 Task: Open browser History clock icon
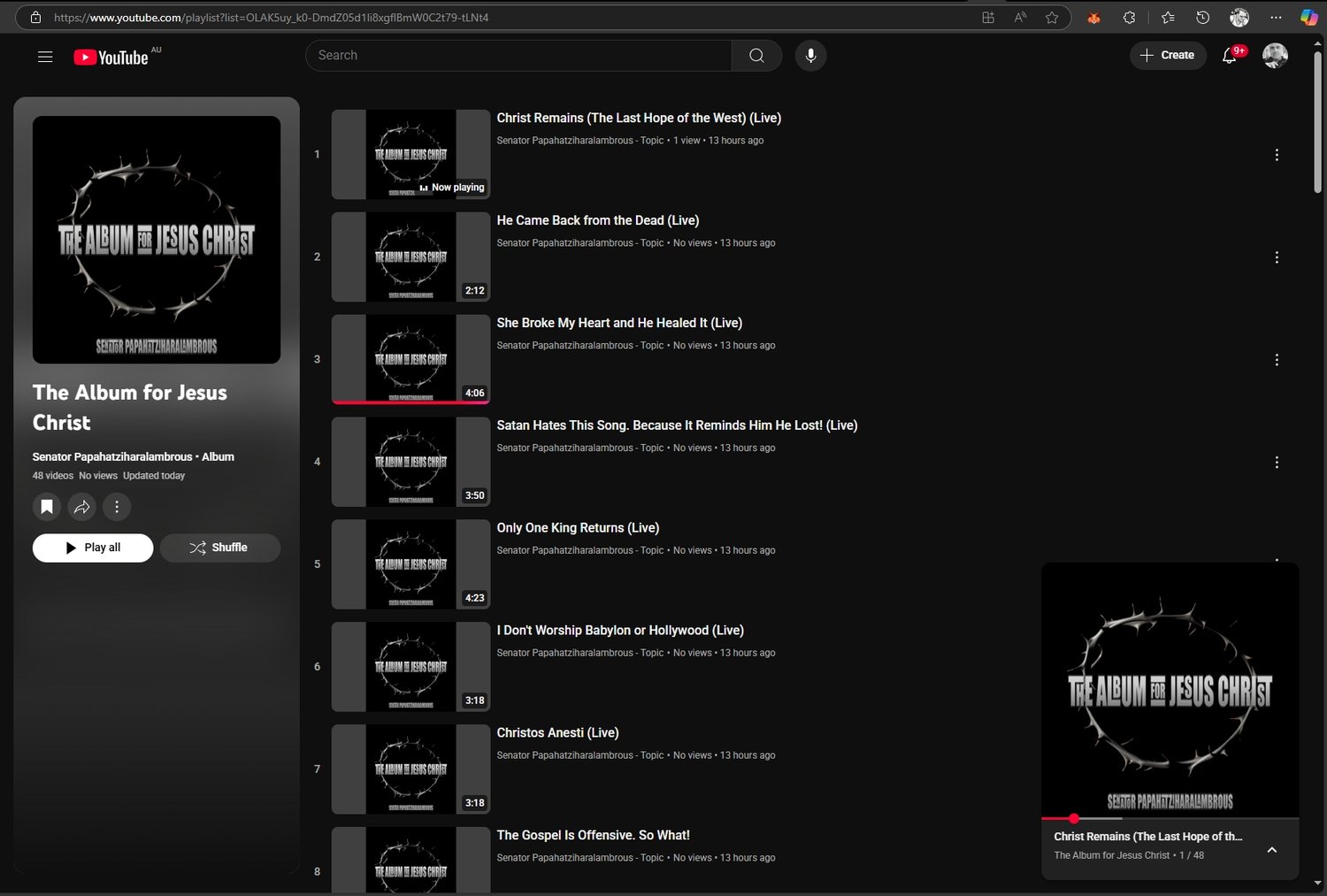(x=1203, y=18)
